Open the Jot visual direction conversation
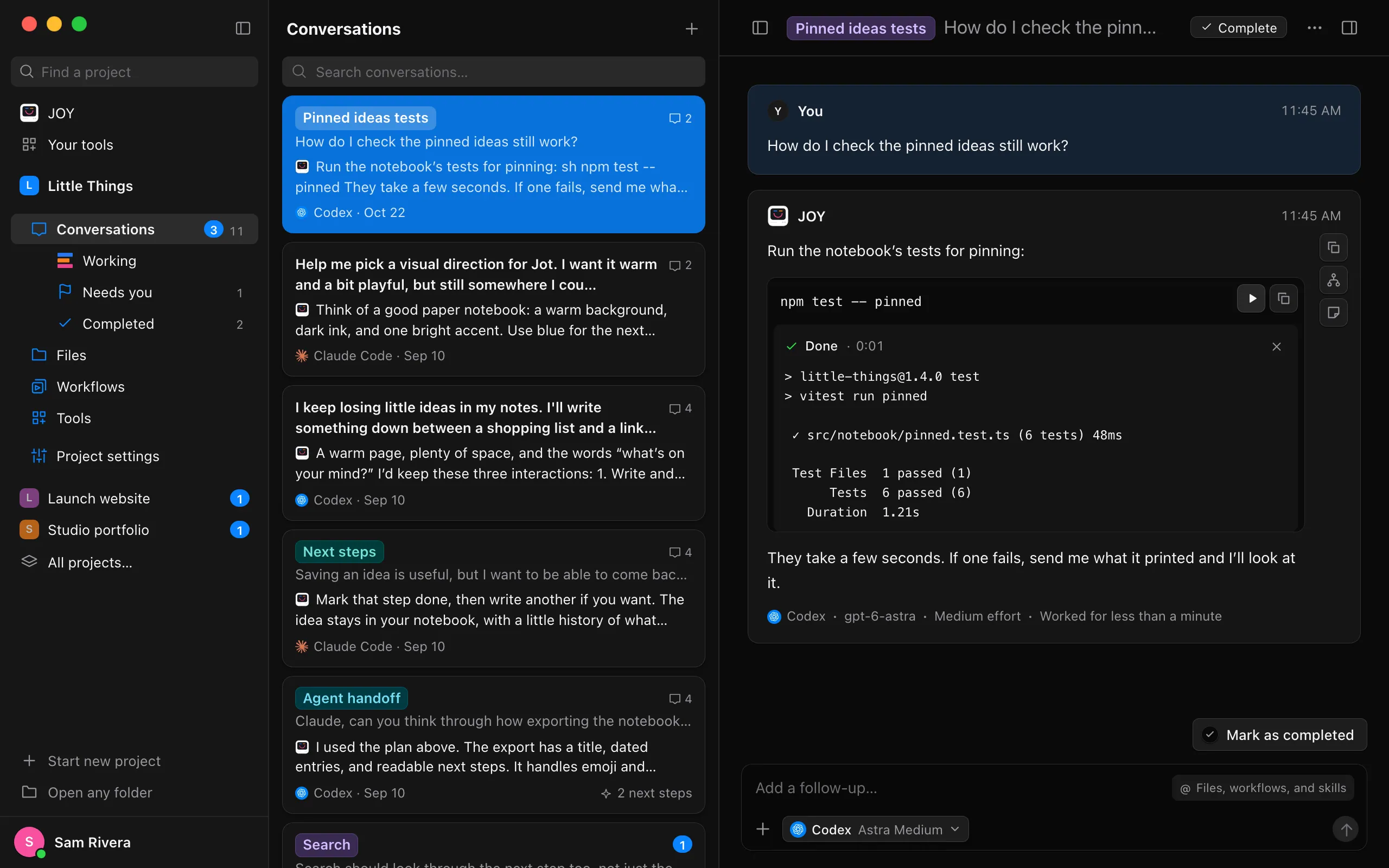 (x=494, y=309)
